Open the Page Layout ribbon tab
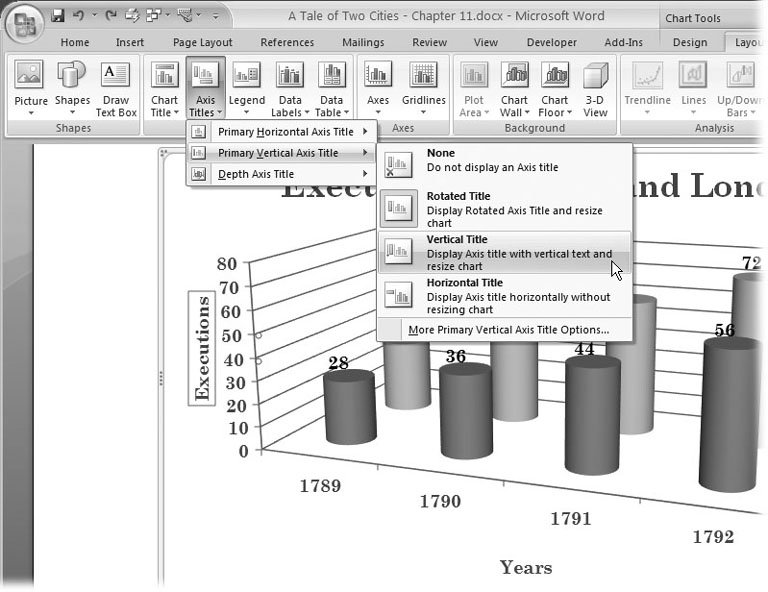Viewport: 768px width, 592px height. [202, 43]
